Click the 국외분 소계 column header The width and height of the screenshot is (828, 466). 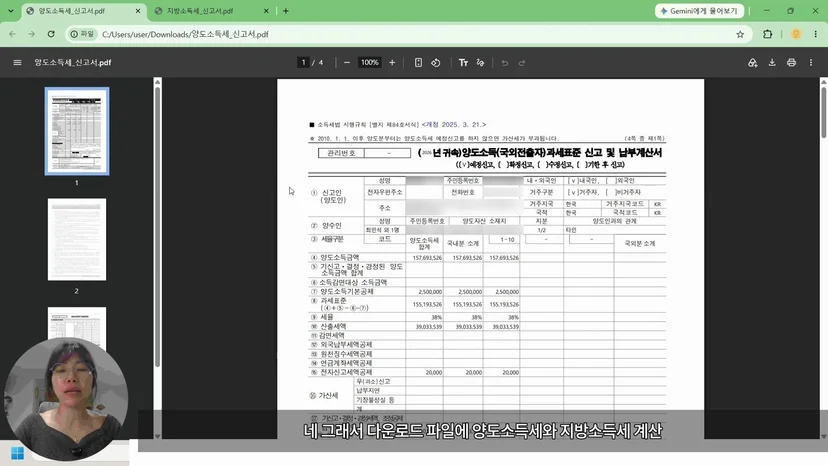click(x=639, y=244)
